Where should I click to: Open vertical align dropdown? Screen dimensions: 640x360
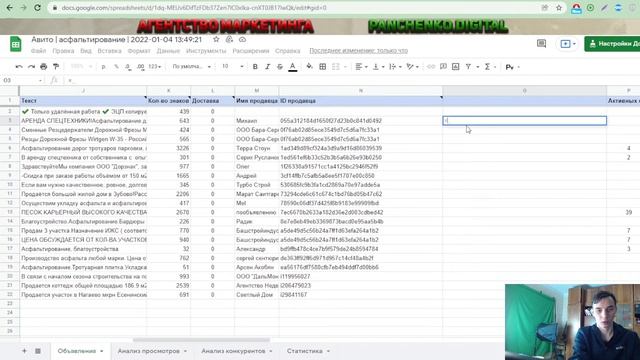click(379, 67)
